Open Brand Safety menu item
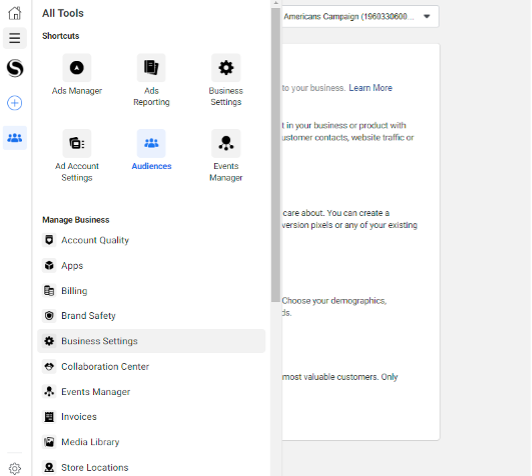The width and height of the screenshot is (532, 476). [151, 316]
